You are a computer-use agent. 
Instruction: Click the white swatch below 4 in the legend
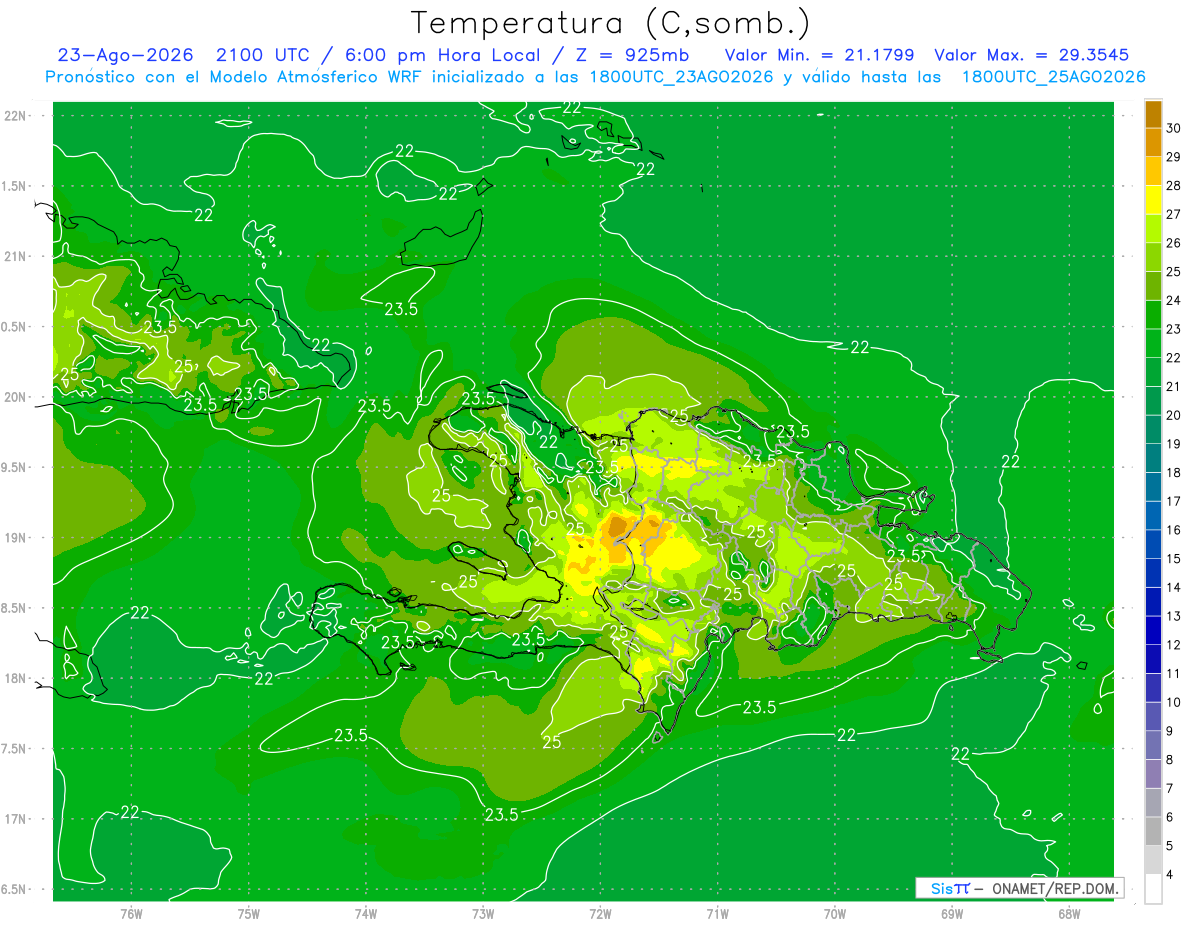coord(1153,889)
